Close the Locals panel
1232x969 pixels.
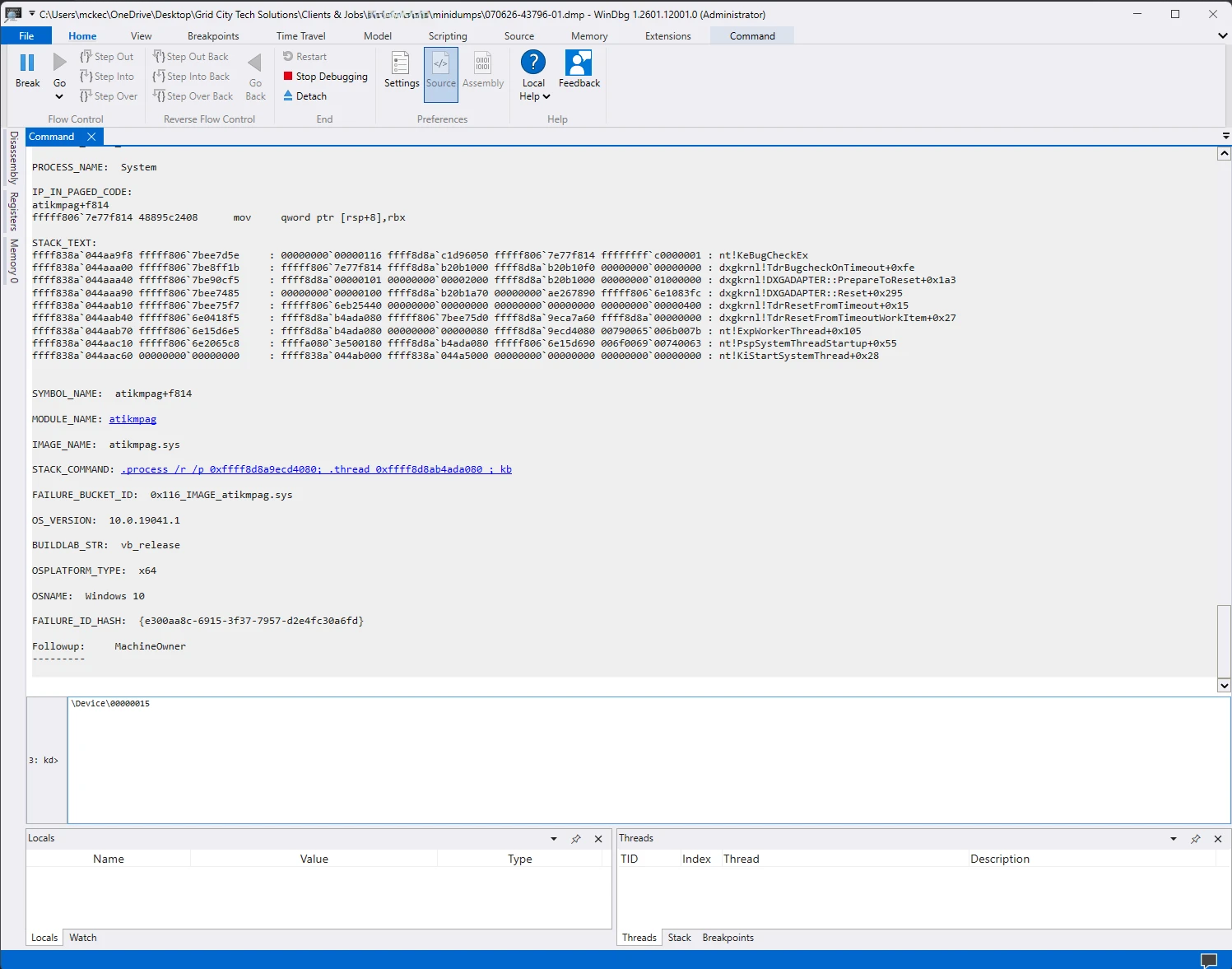tap(598, 839)
